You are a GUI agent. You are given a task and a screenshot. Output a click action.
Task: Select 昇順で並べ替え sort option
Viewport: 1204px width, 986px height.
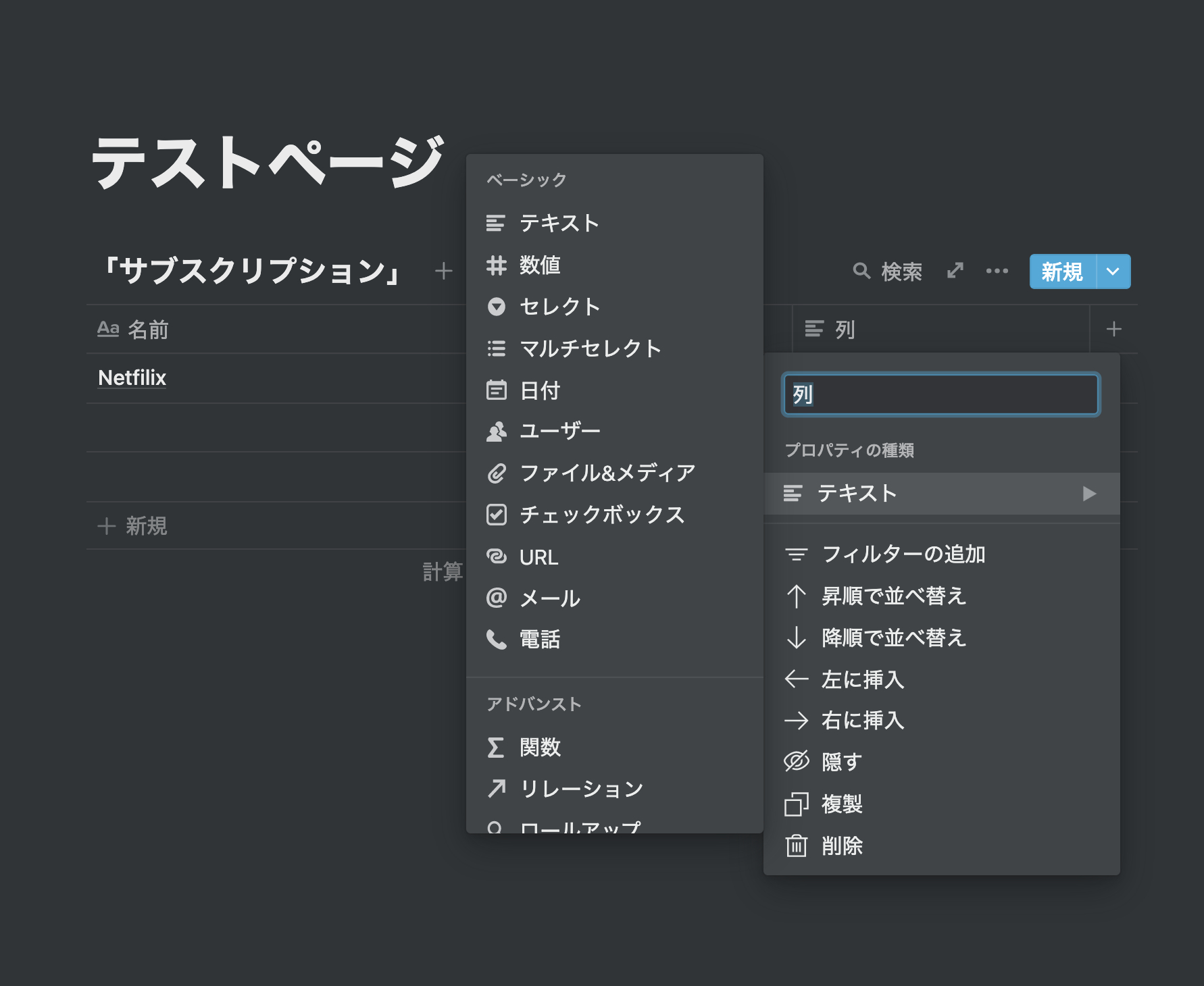point(893,596)
